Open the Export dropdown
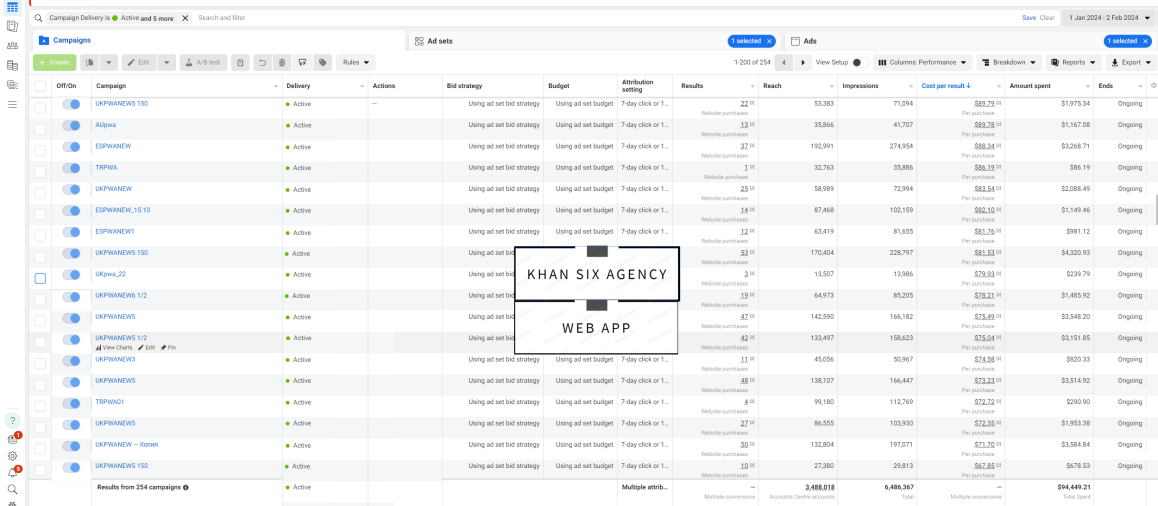Screen dimensions: 1158x506 point(1131,63)
